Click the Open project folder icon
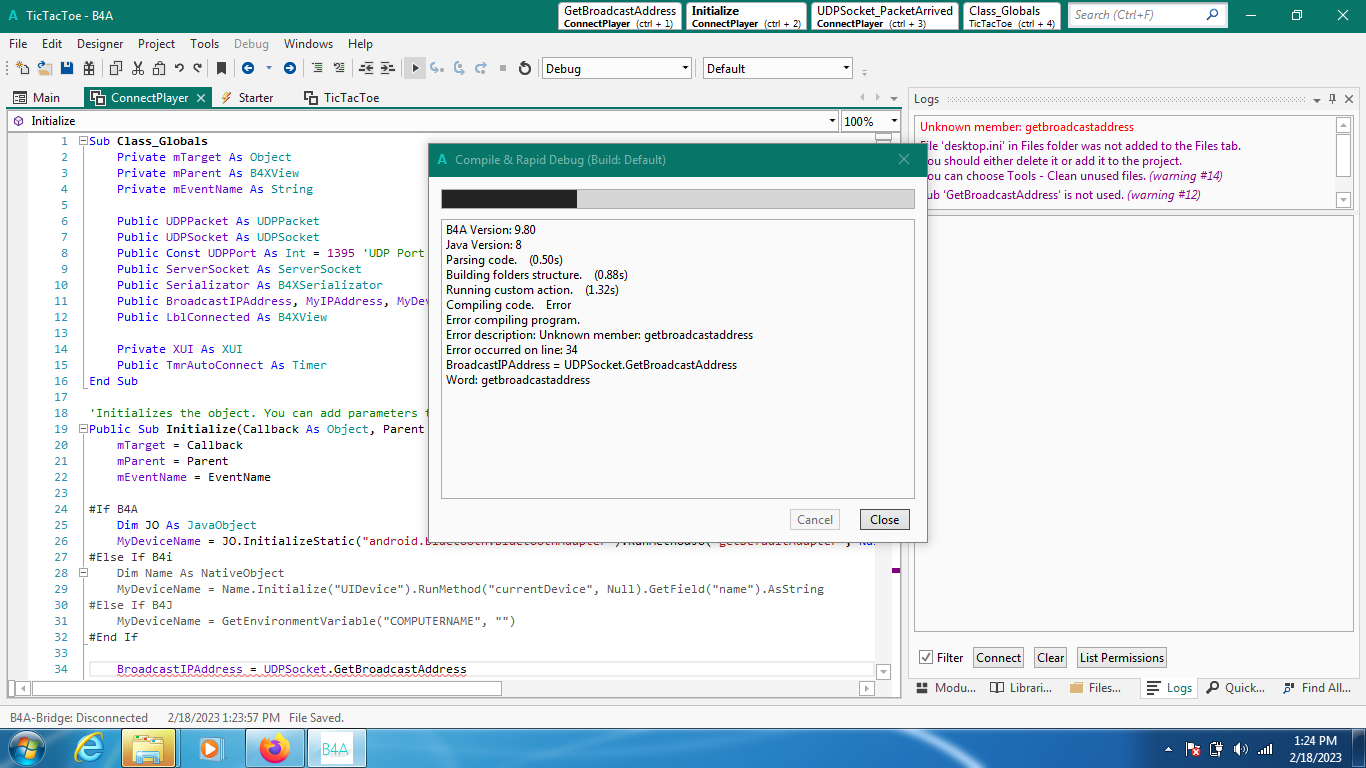 coord(45,68)
